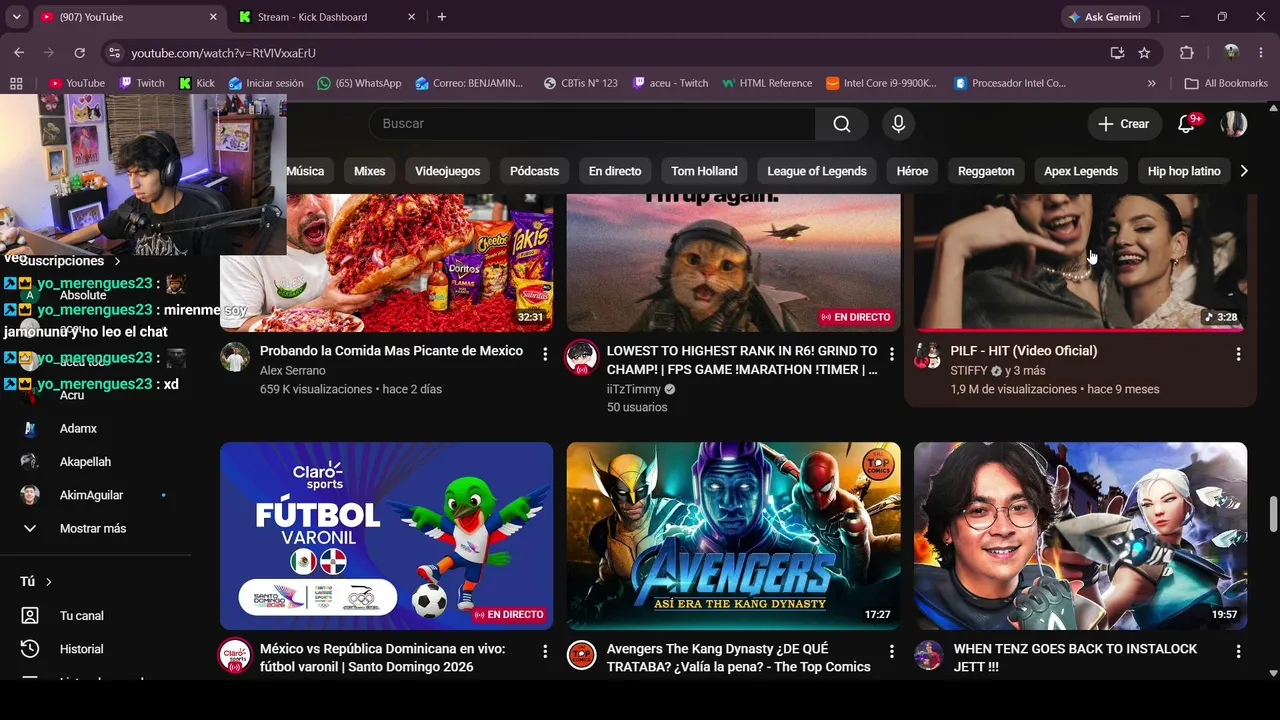Open the Chrome three-dot menu

1261,53
